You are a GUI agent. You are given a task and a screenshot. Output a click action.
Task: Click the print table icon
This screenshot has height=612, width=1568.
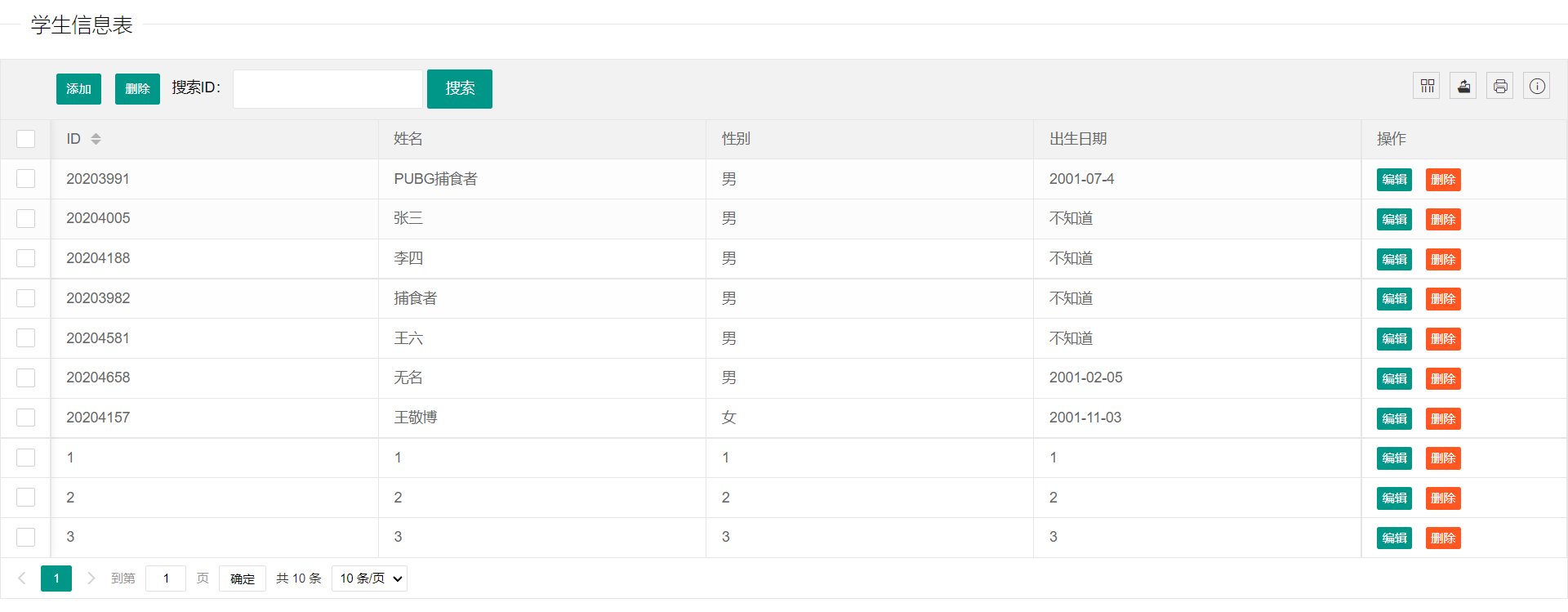pyautogui.click(x=1500, y=86)
